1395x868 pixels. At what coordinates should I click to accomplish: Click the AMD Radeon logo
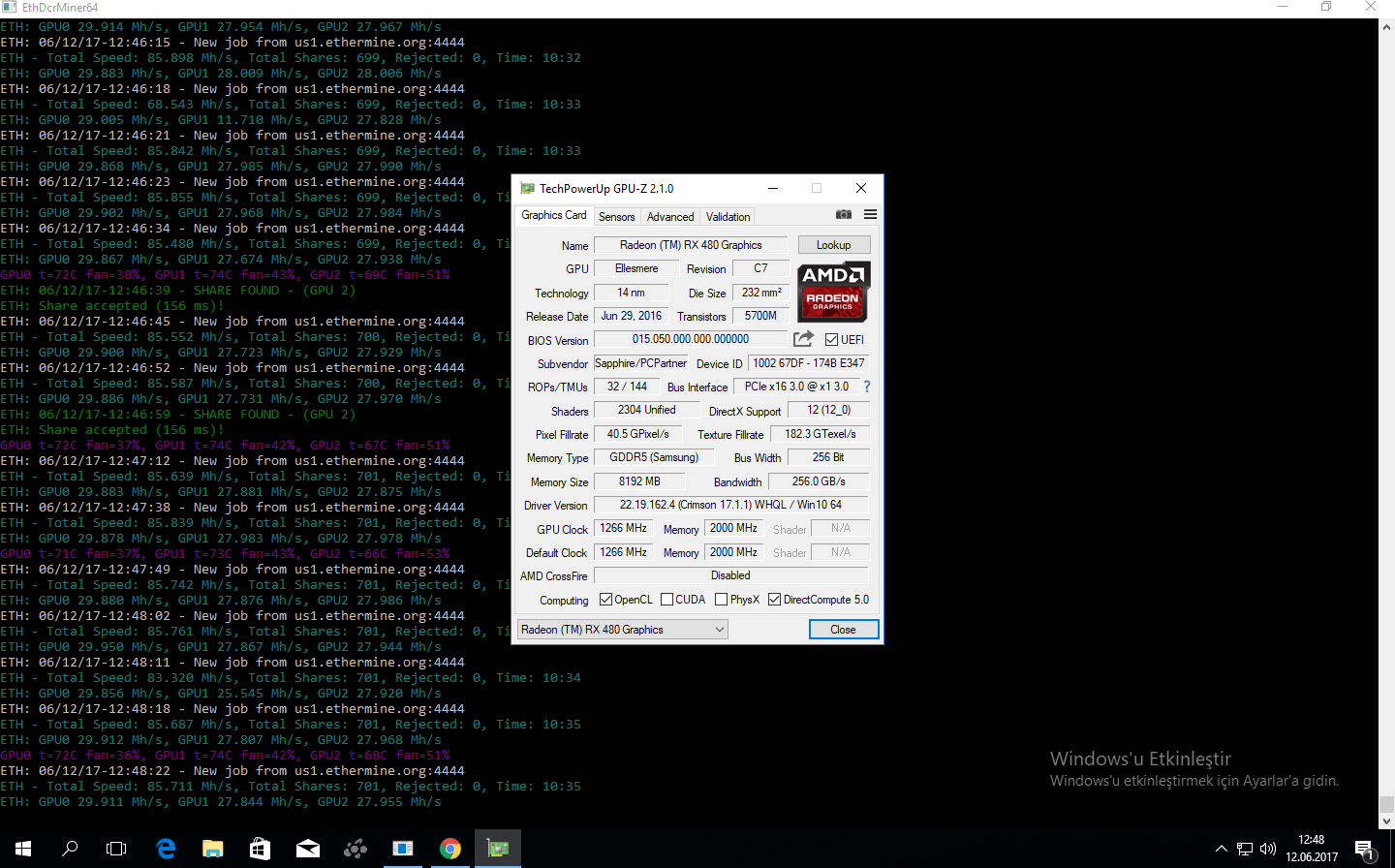[x=833, y=292]
